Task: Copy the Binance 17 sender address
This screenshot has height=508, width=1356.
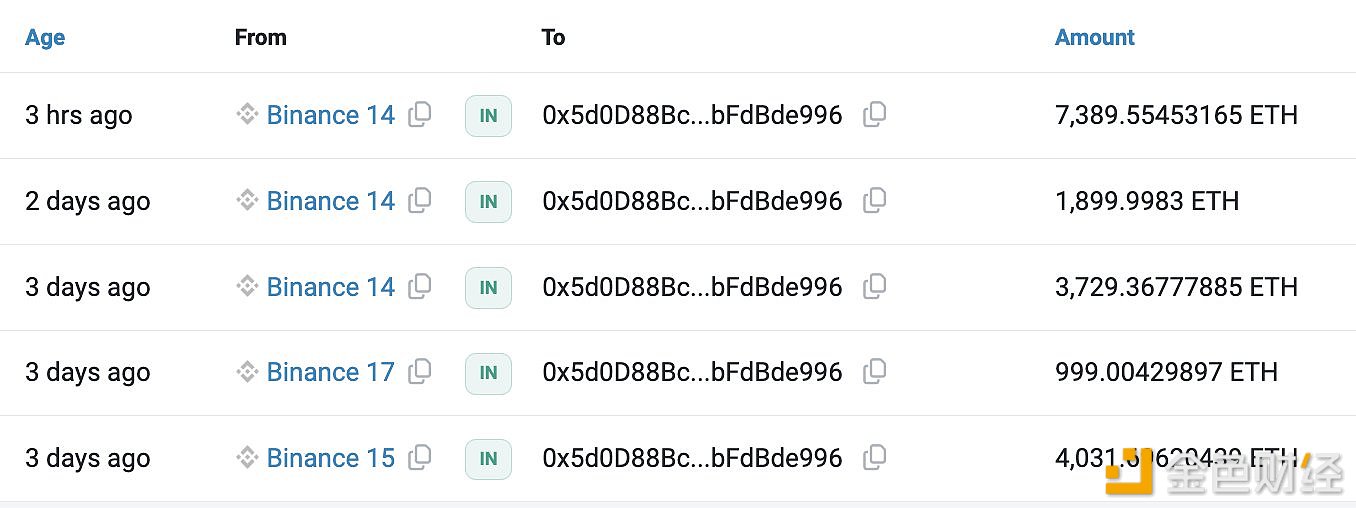Action: (420, 371)
